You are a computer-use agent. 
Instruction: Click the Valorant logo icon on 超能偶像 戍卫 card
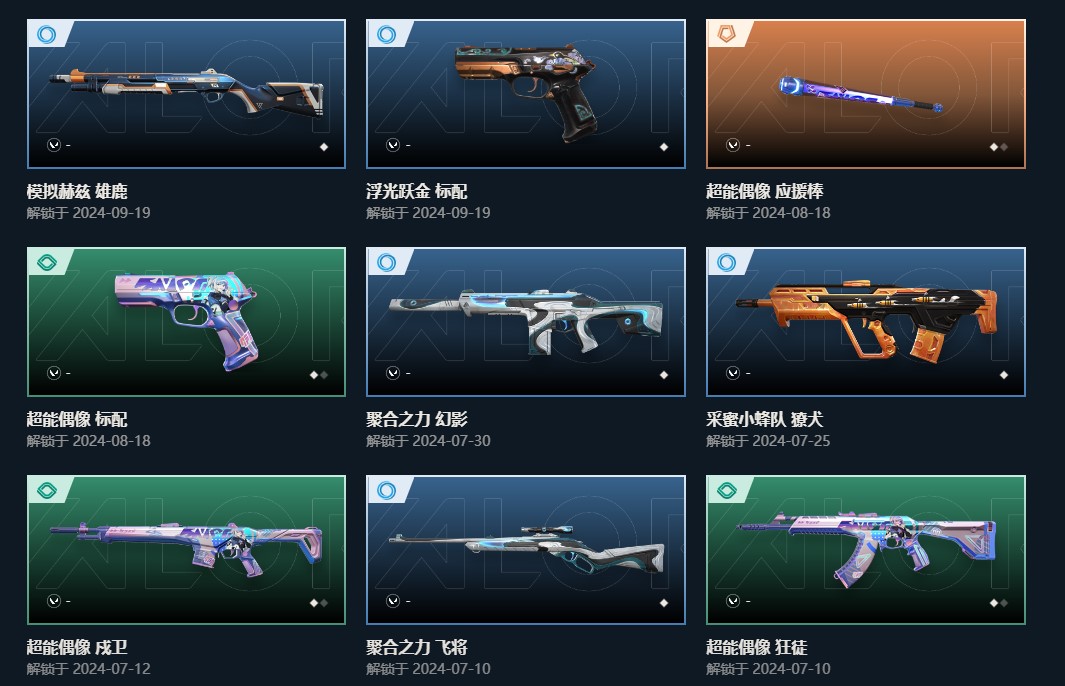coord(54,601)
